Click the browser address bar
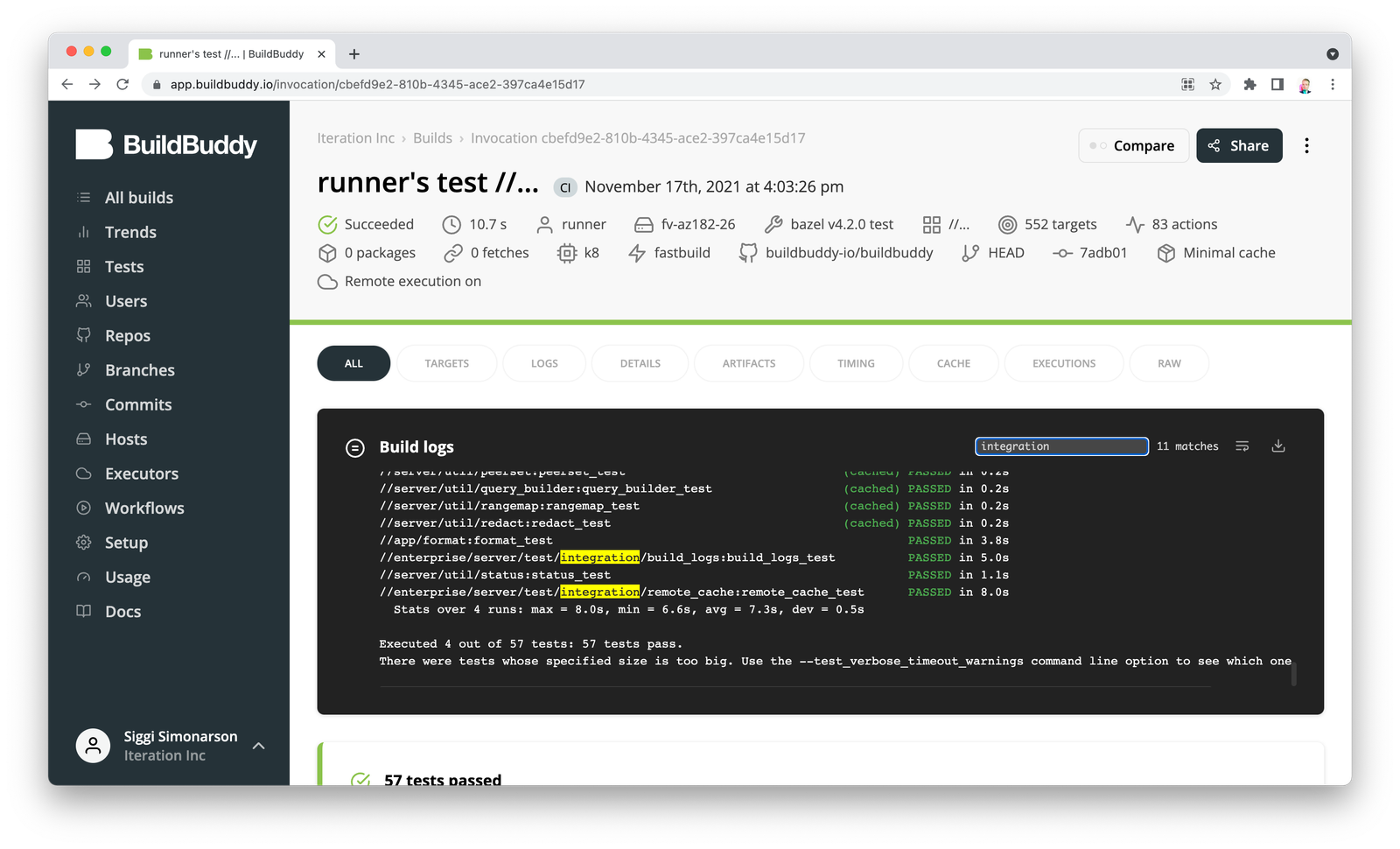The width and height of the screenshot is (1400, 849). 665,84
